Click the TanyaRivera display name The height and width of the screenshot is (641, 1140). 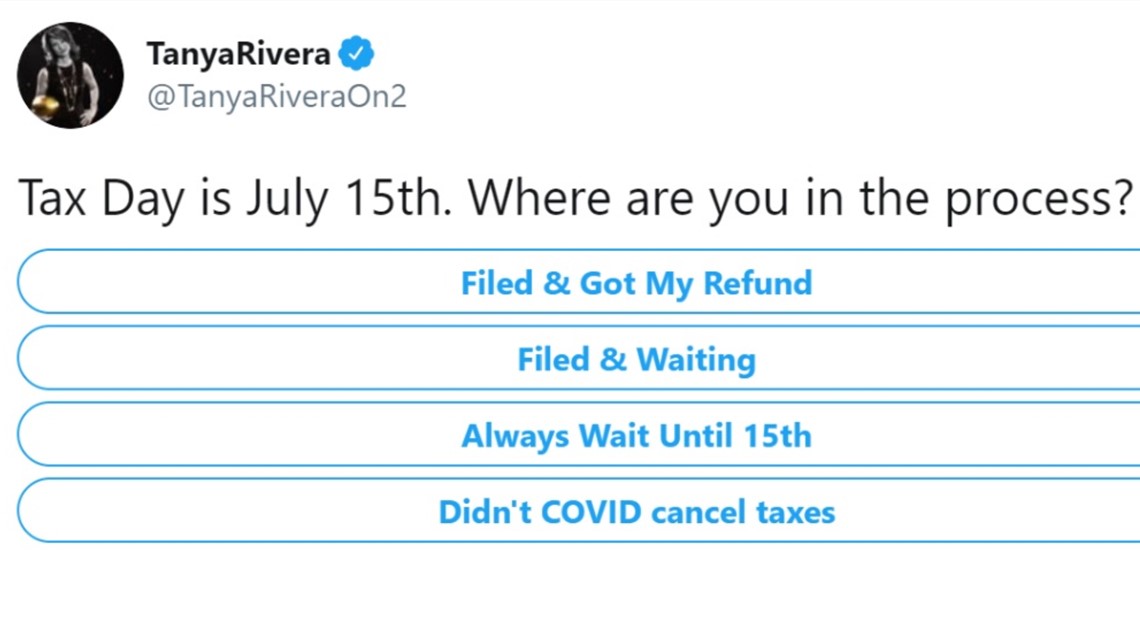[x=238, y=54]
